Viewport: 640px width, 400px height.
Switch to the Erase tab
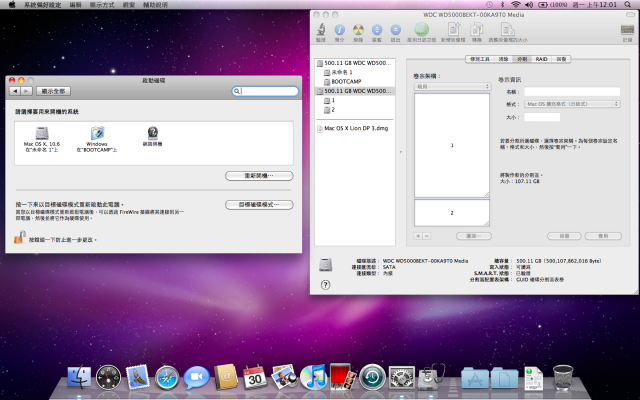click(x=503, y=59)
